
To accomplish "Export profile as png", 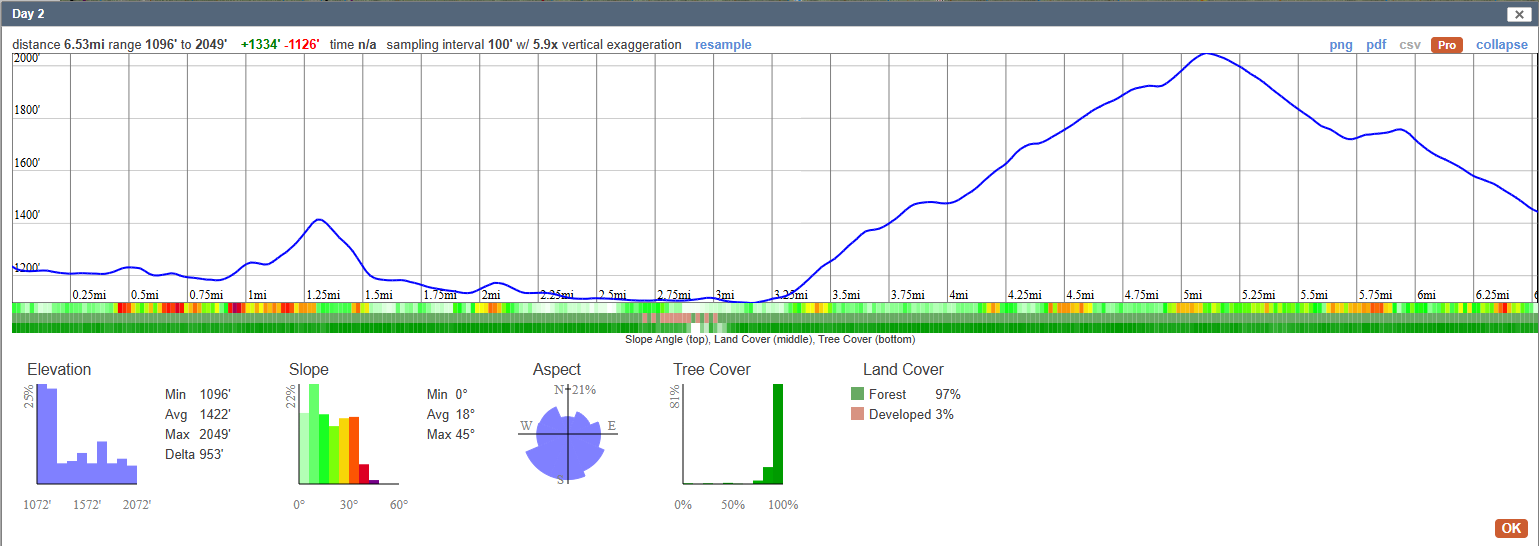I will point(1340,45).
